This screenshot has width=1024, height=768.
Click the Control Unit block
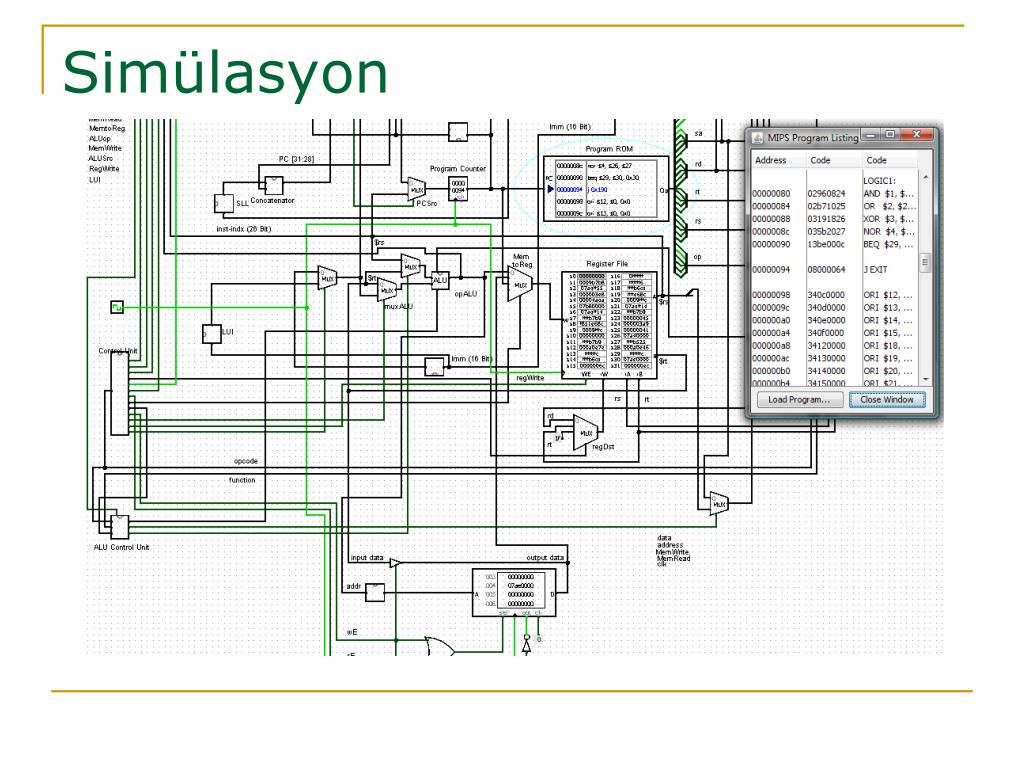point(120,394)
